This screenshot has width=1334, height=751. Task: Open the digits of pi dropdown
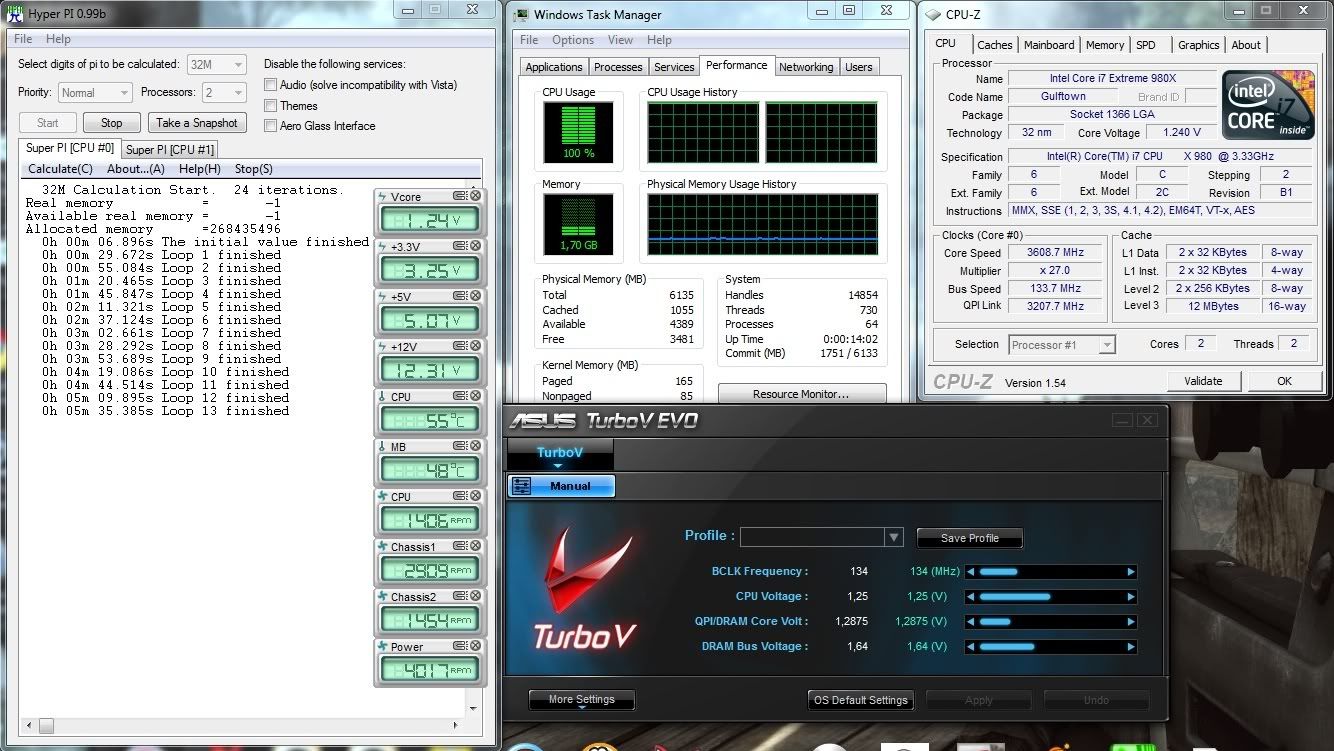pos(216,64)
